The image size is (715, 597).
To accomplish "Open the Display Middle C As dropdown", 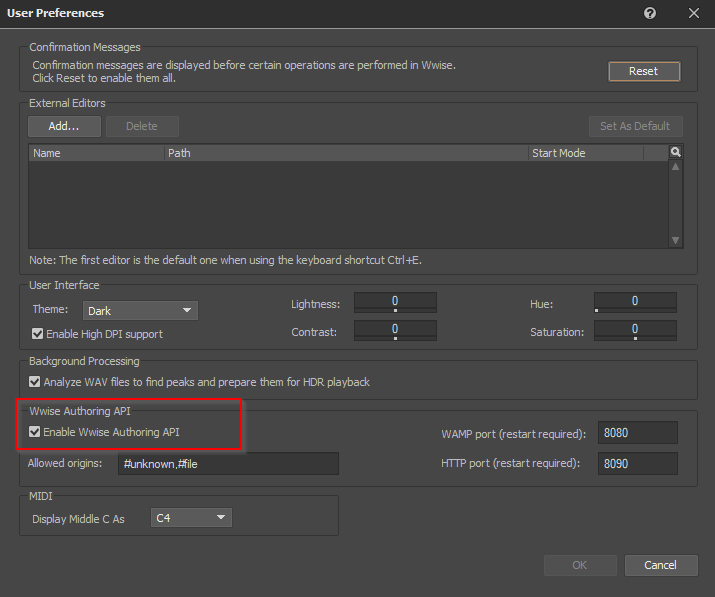I will click(x=191, y=518).
